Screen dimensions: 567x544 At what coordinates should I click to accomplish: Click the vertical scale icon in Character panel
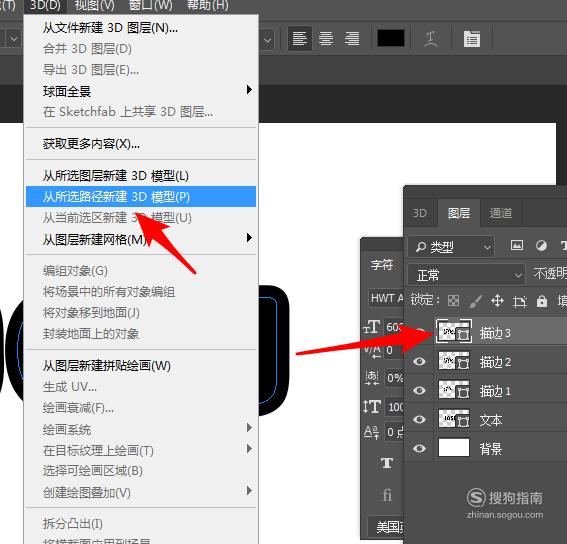372,407
